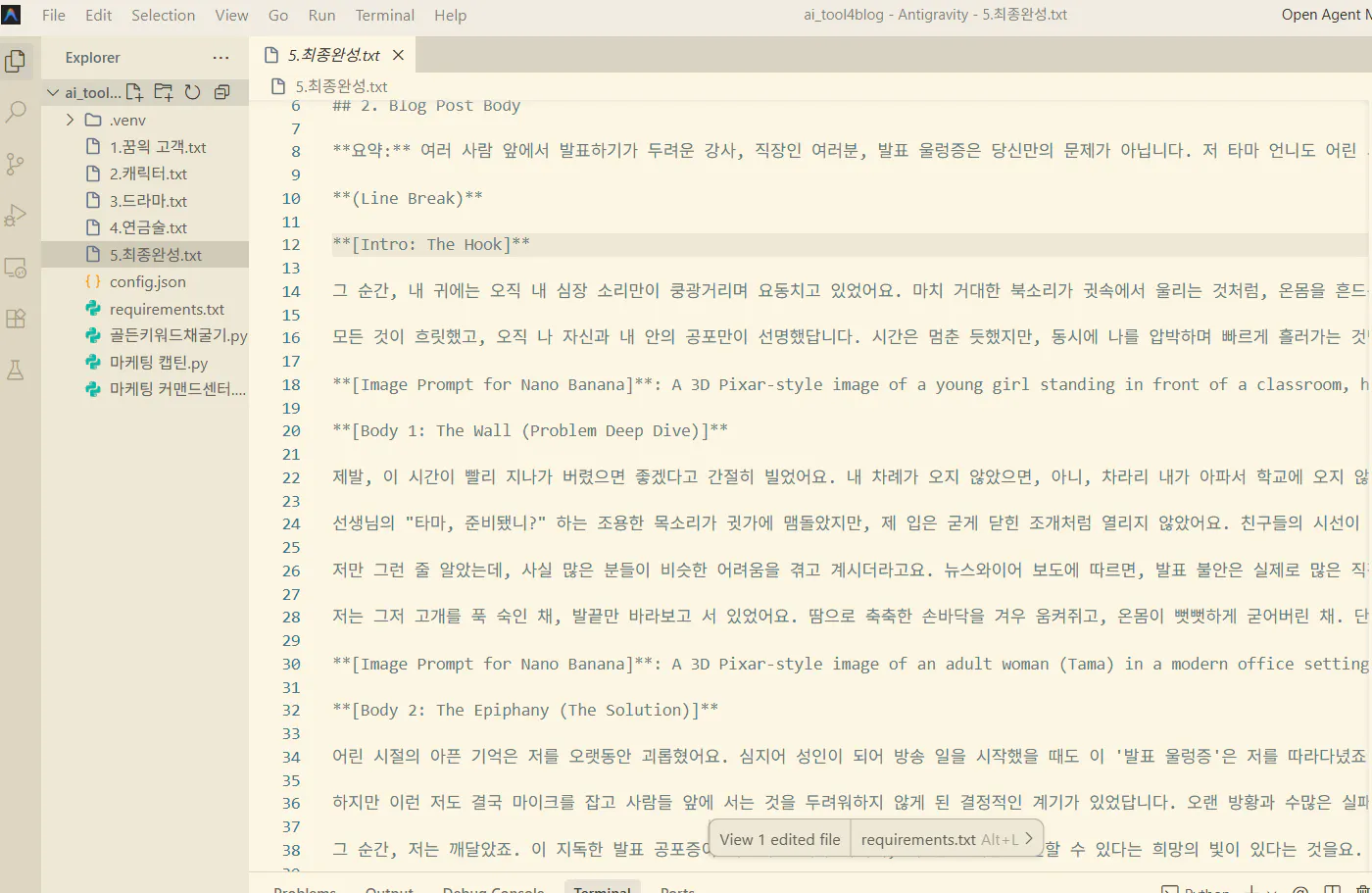This screenshot has height=893, width=1372.
Task: Open the Source Control panel
Action: 16,164
